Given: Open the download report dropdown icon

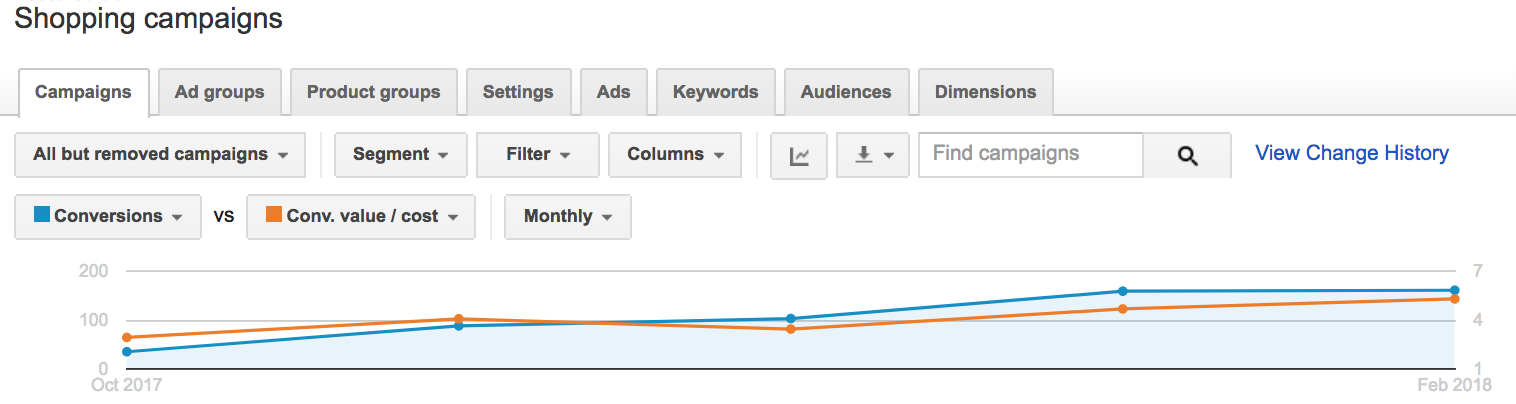Looking at the screenshot, I should (872, 156).
